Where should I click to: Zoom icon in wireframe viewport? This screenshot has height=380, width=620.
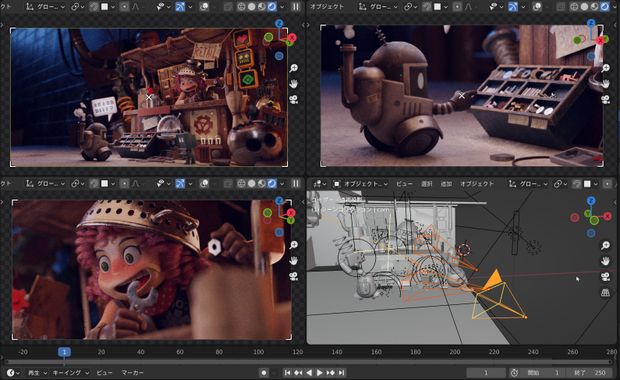(605, 246)
